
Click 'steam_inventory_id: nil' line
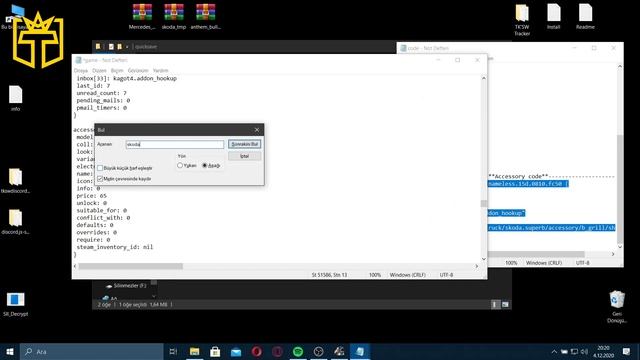[115, 247]
